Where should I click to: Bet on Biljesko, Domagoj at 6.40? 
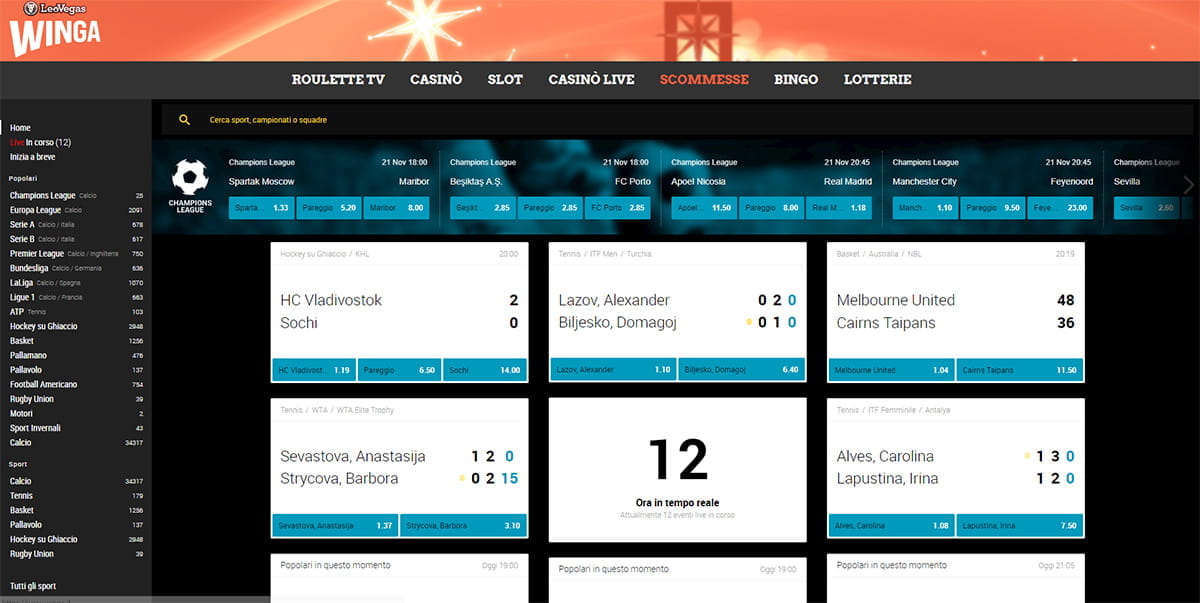click(x=742, y=370)
